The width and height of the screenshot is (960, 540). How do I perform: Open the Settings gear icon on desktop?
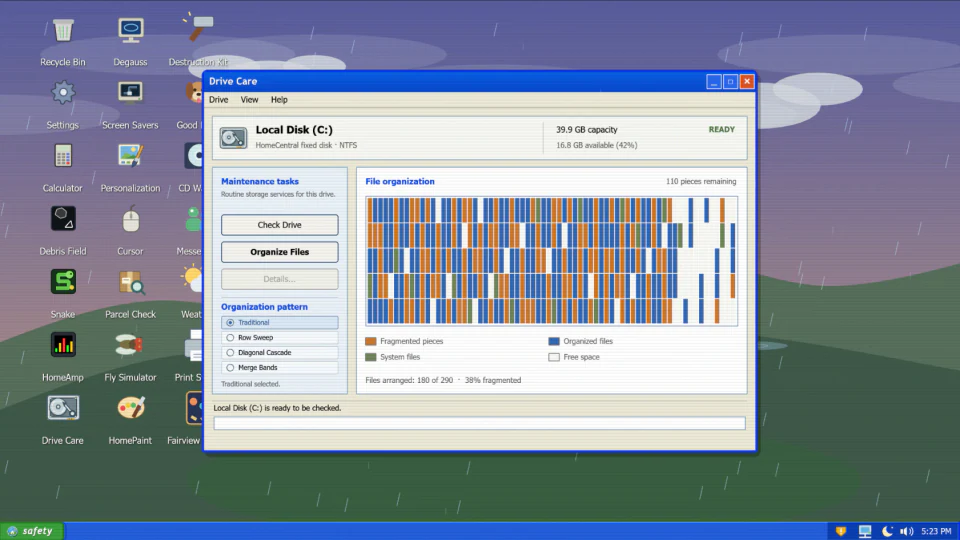click(62, 92)
